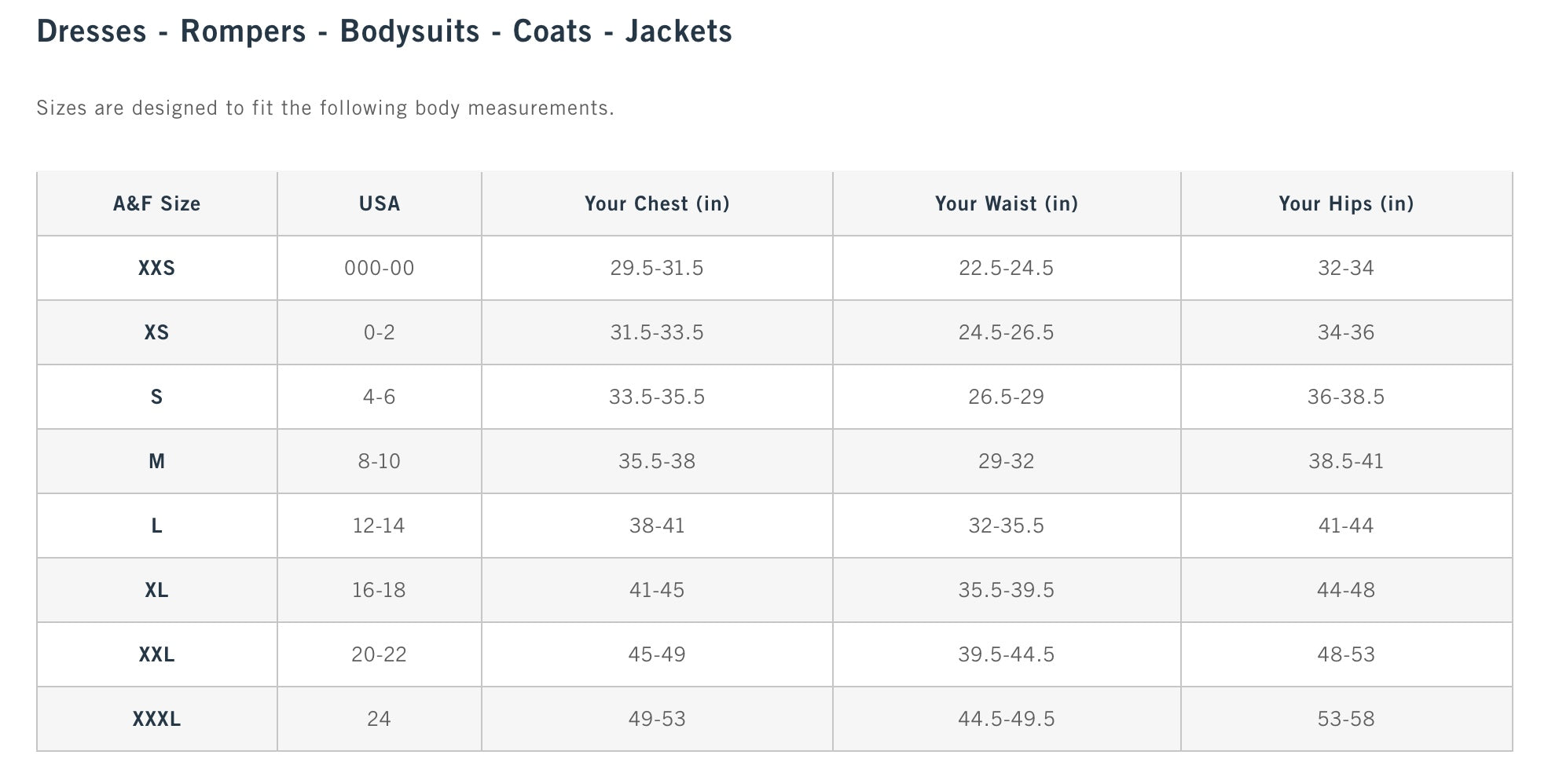This screenshot has width=1548, height=784.
Task: Click the S size row label
Action: 156,397
